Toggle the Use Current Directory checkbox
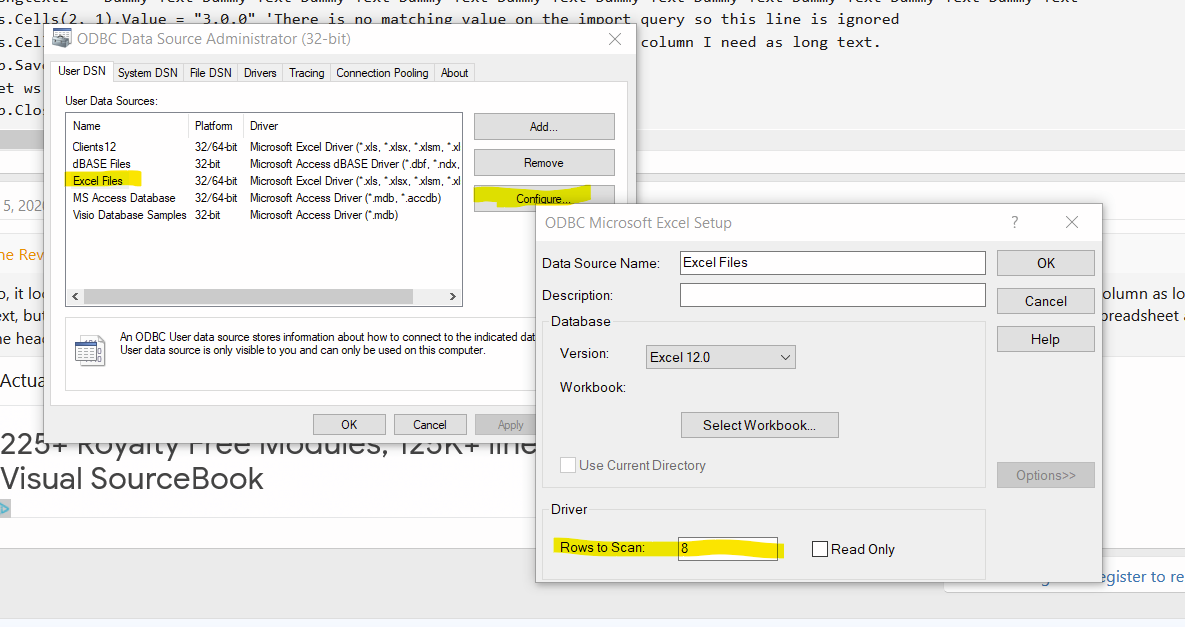The image size is (1185, 627). coord(568,465)
